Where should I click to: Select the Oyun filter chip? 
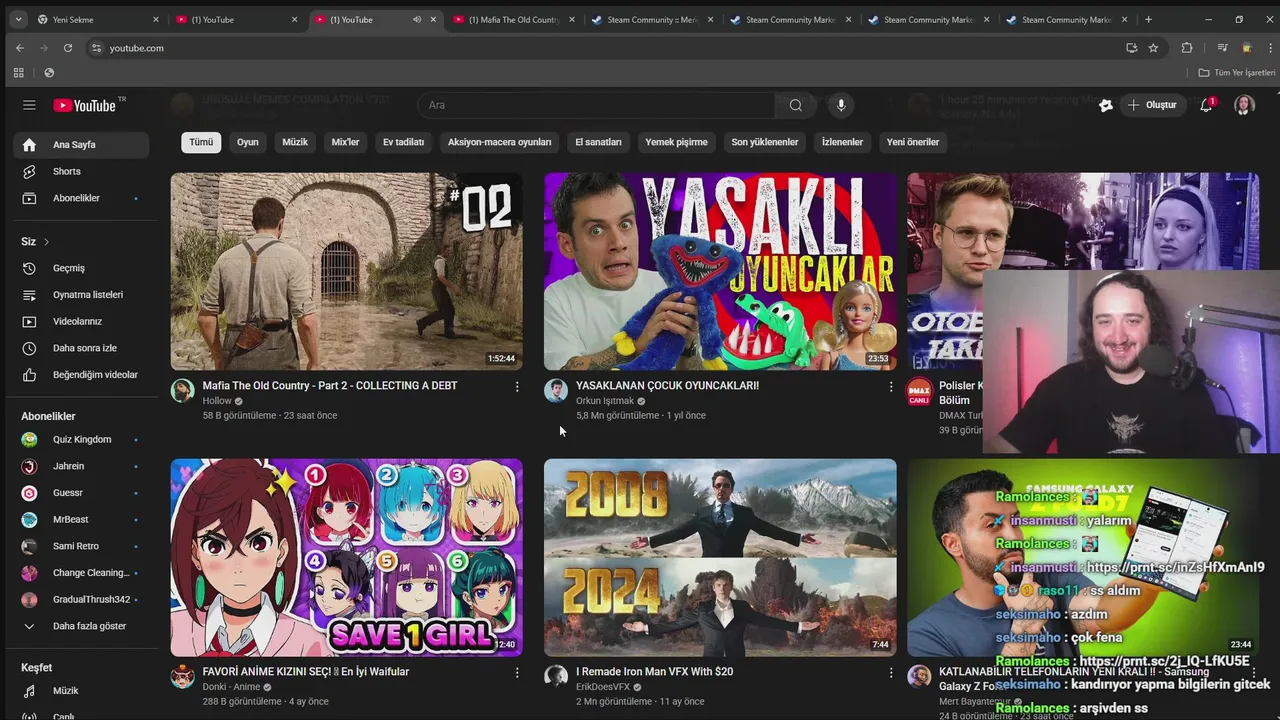pos(248,142)
